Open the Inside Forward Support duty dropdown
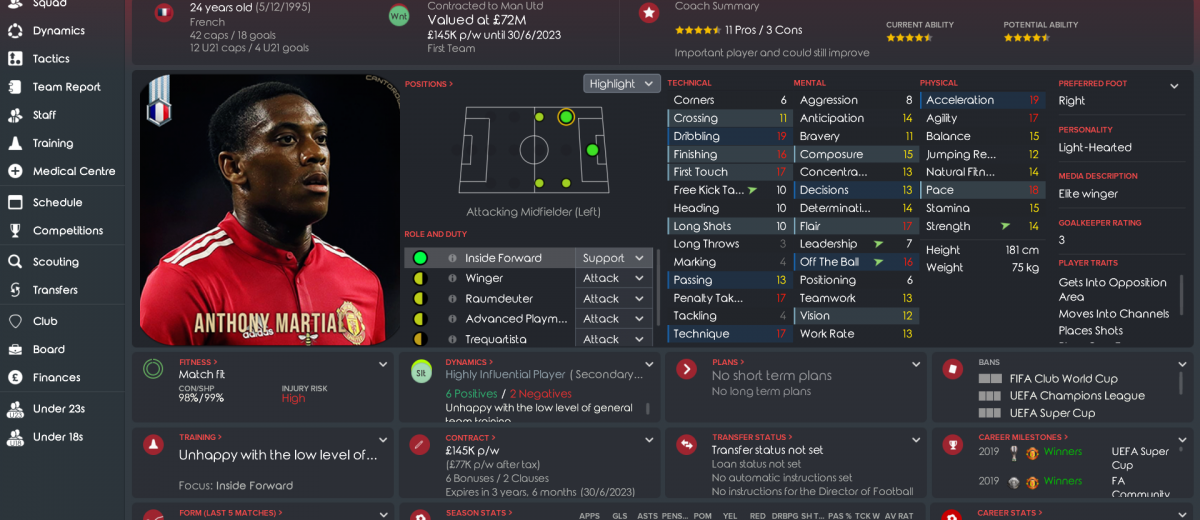The image size is (1200, 520). (x=613, y=258)
